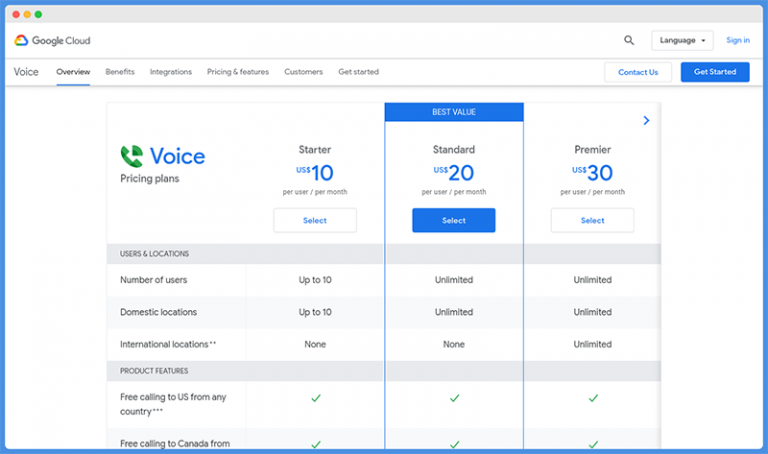Open Pricing & features tab
The image size is (768, 454).
point(238,72)
